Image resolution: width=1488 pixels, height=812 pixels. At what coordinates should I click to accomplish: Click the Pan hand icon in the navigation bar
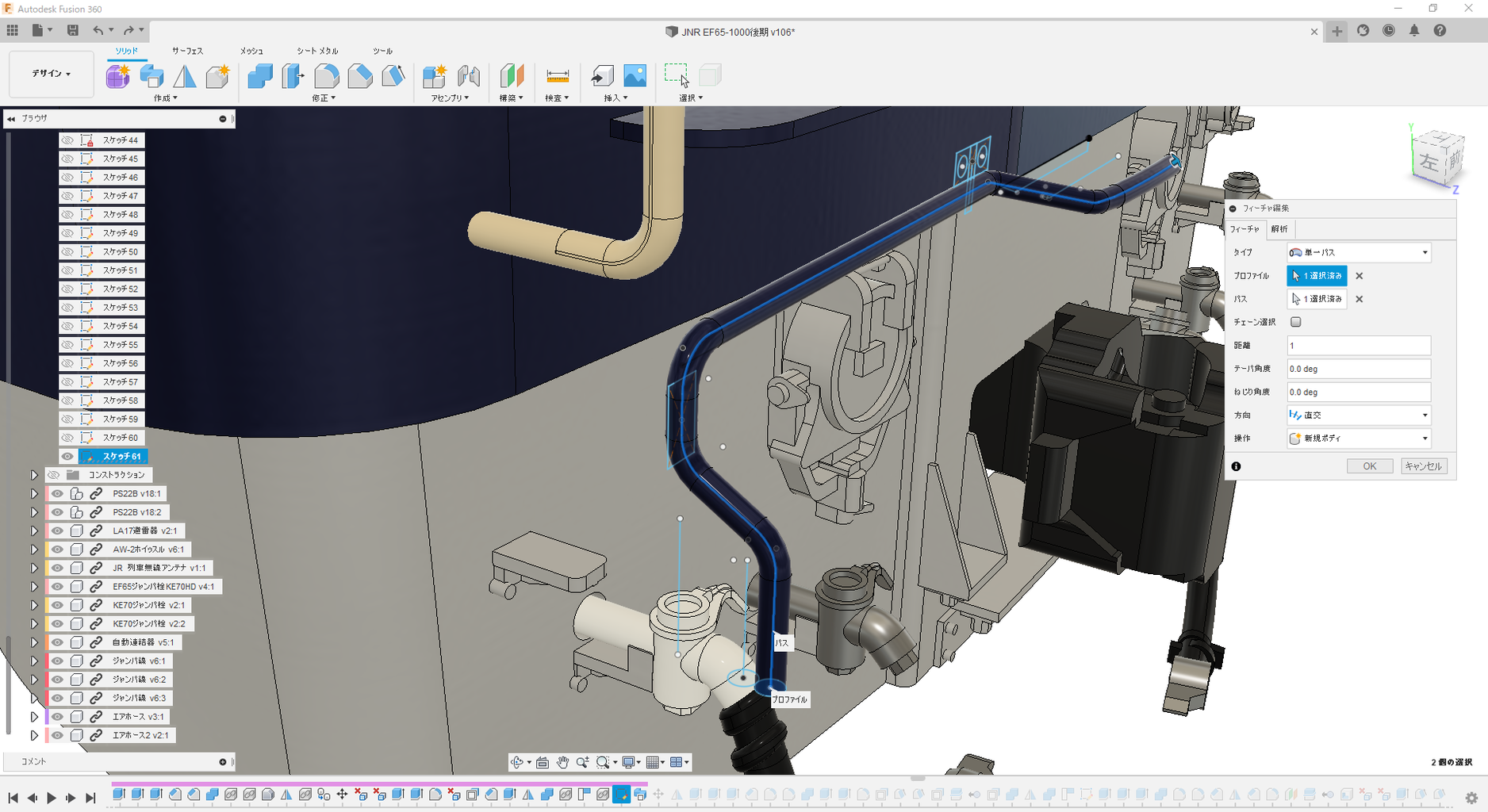pyautogui.click(x=562, y=762)
